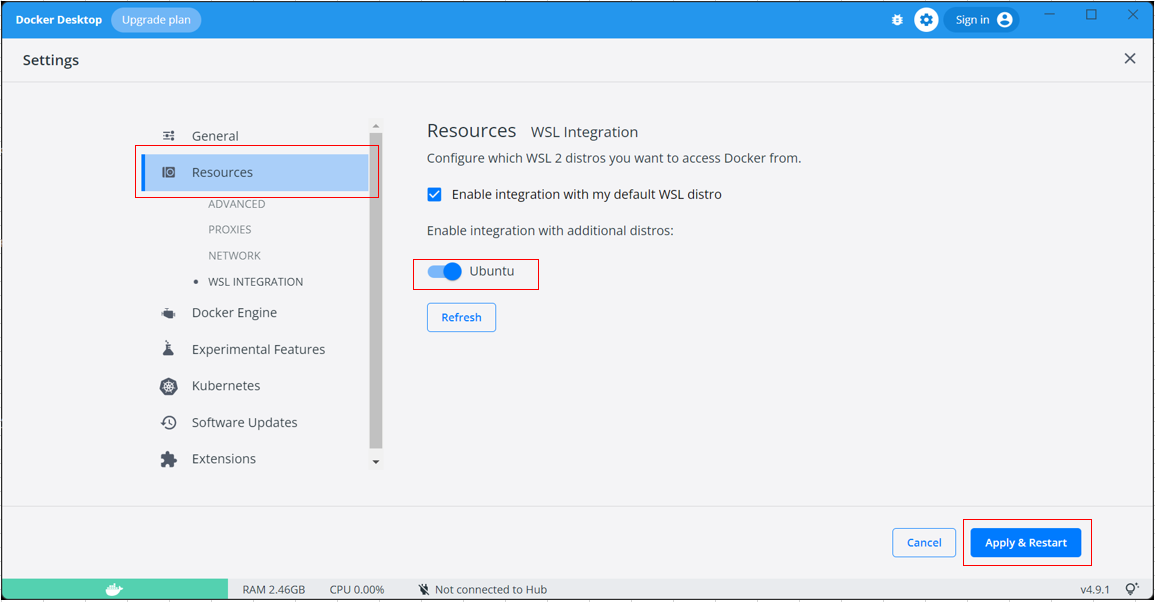Click the RAM 2.46GB status entry
This screenshot has width=1155, height=602.
click(273, 589)
